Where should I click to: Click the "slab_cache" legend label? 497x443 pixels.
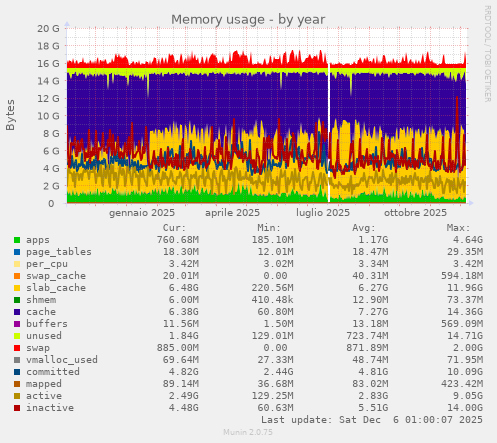(56, 288)
